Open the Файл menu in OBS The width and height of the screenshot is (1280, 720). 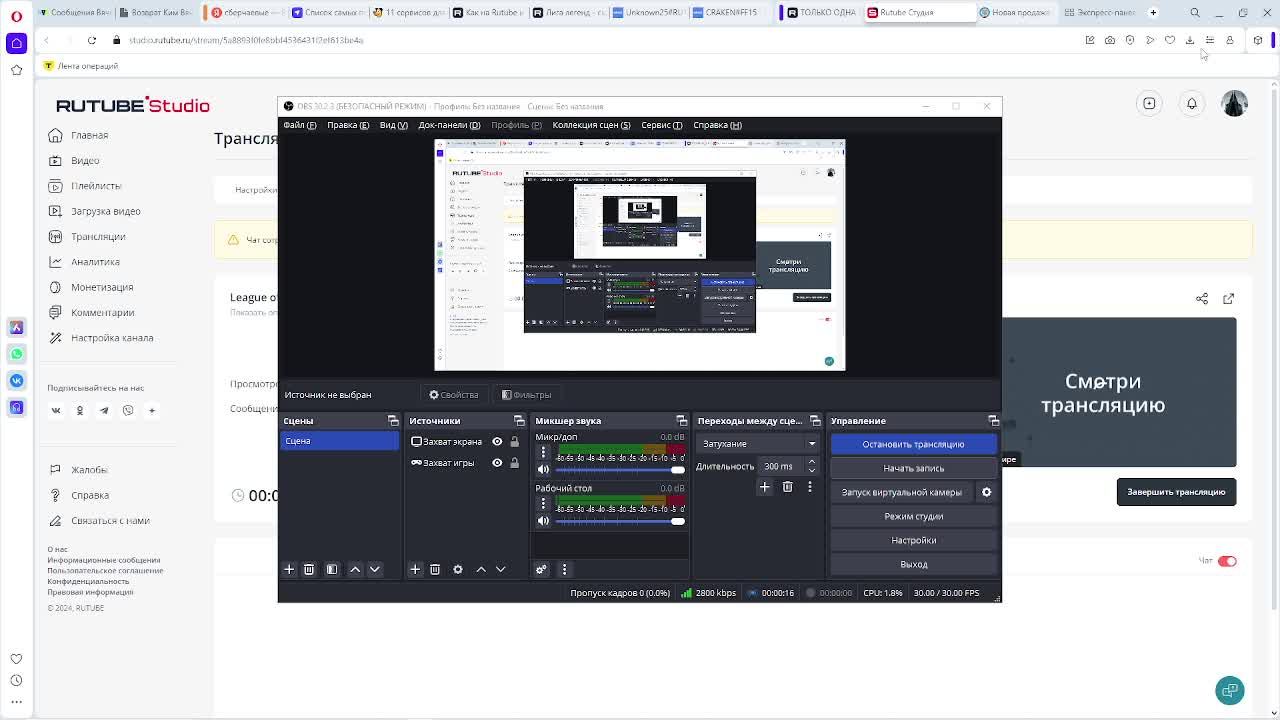coord(300,125)
